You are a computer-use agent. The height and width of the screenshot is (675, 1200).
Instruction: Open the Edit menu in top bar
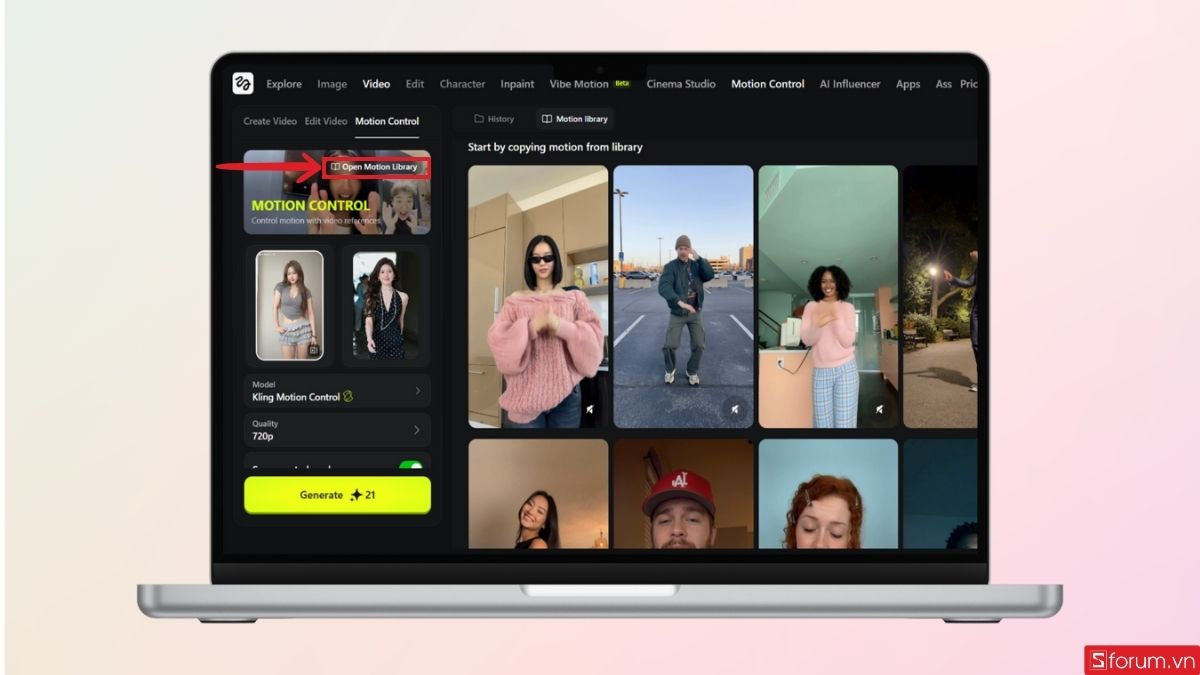[415, 84]
